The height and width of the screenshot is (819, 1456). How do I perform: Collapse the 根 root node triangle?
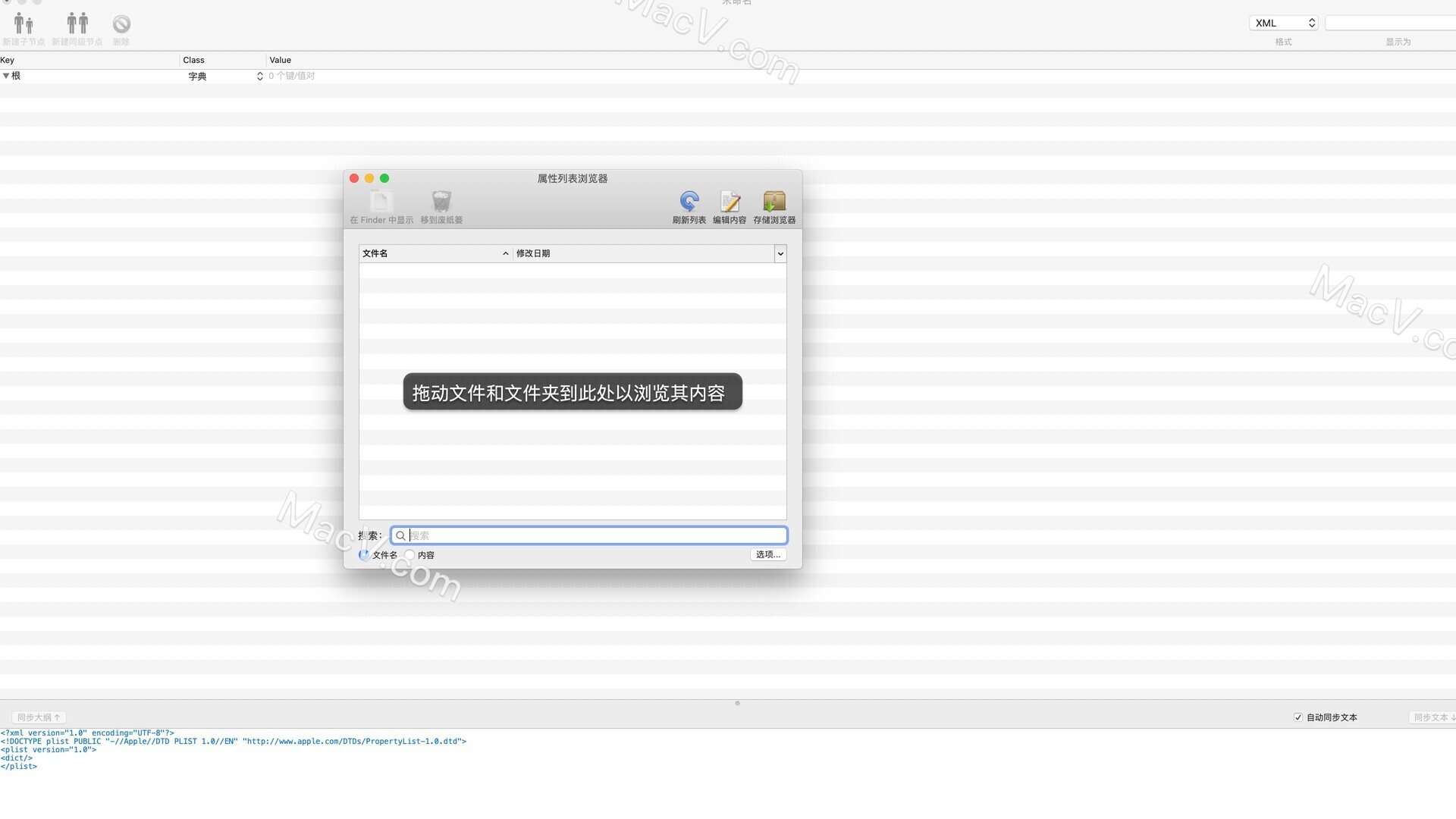tap(6, 76)
